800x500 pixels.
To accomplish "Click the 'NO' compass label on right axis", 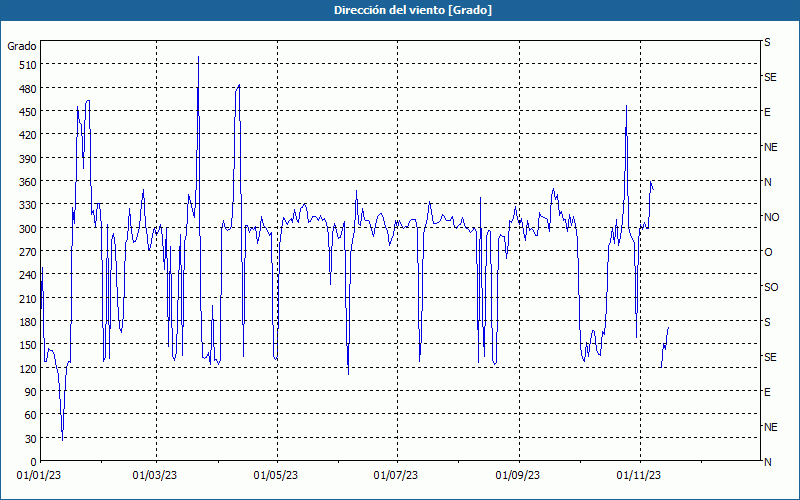I will tap(771, 217).
